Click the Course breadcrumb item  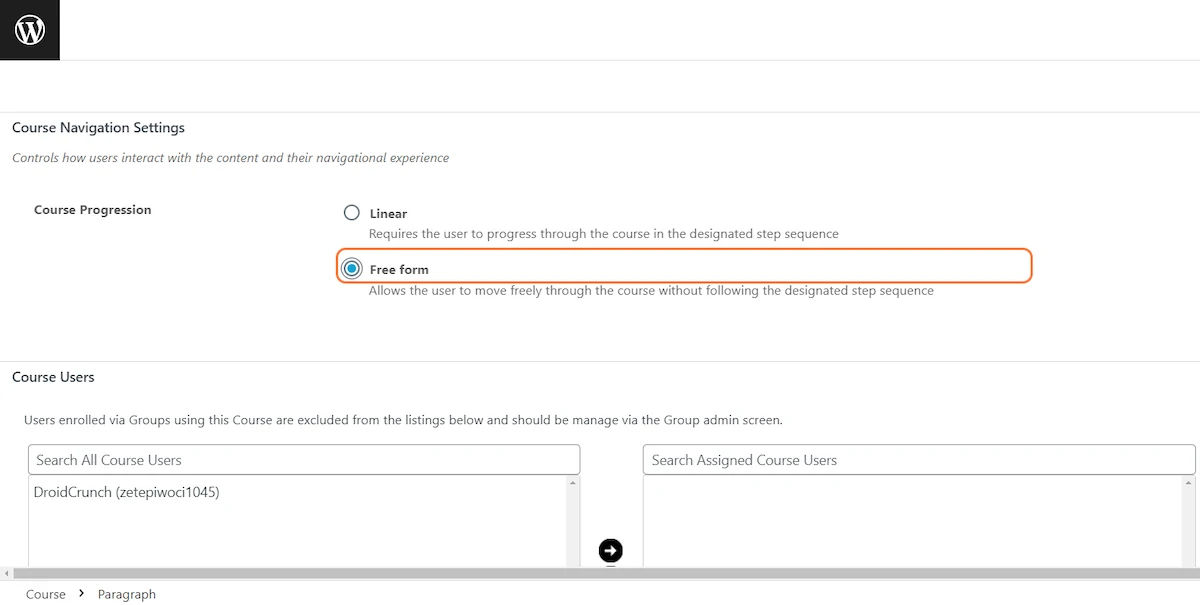(x=46, y=594)
